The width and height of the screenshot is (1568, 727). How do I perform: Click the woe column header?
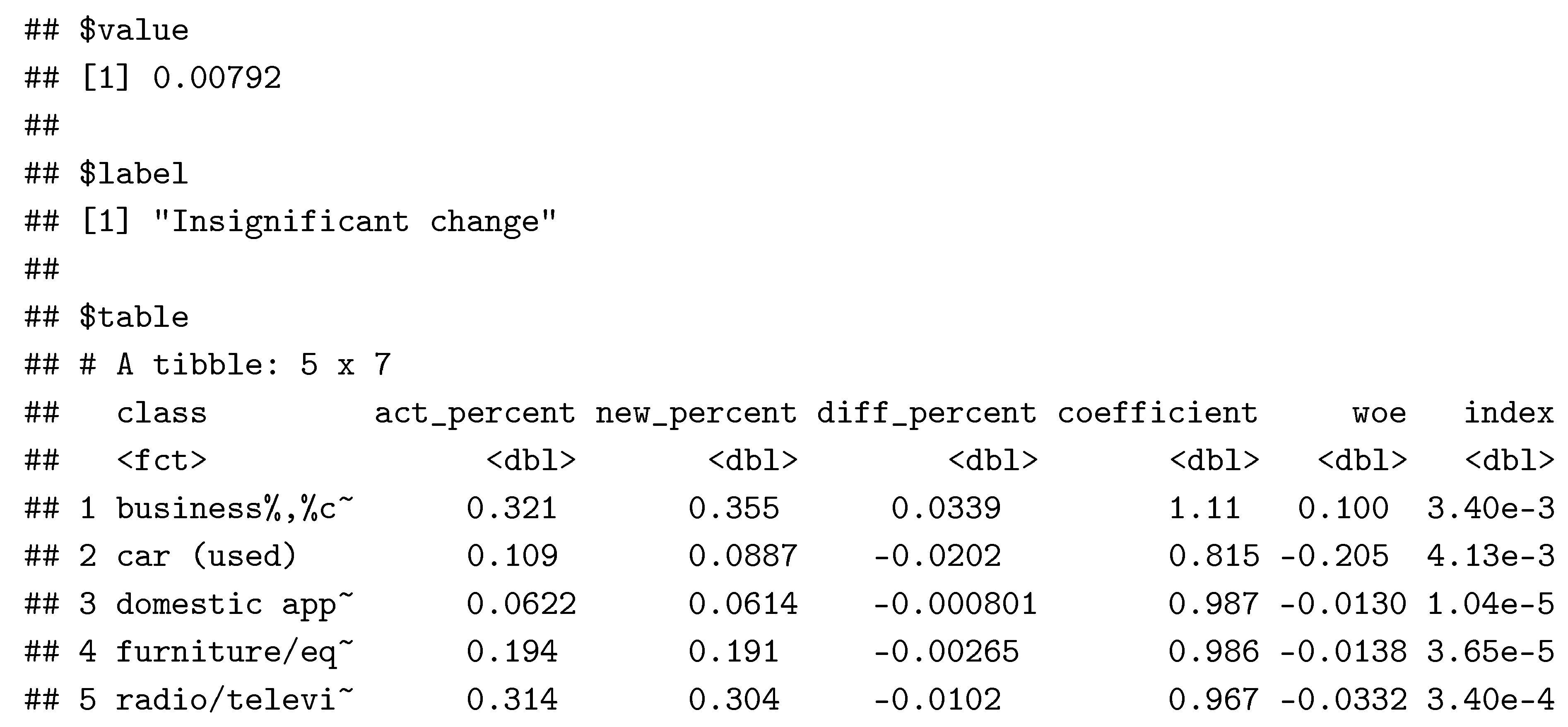(x=1379, y=413)
